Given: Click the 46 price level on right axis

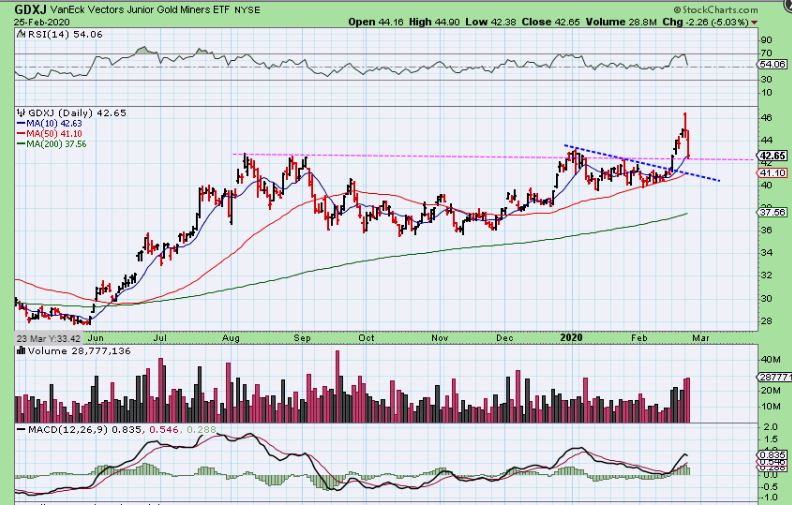Looking at the screenshot, I should [766, 118].
